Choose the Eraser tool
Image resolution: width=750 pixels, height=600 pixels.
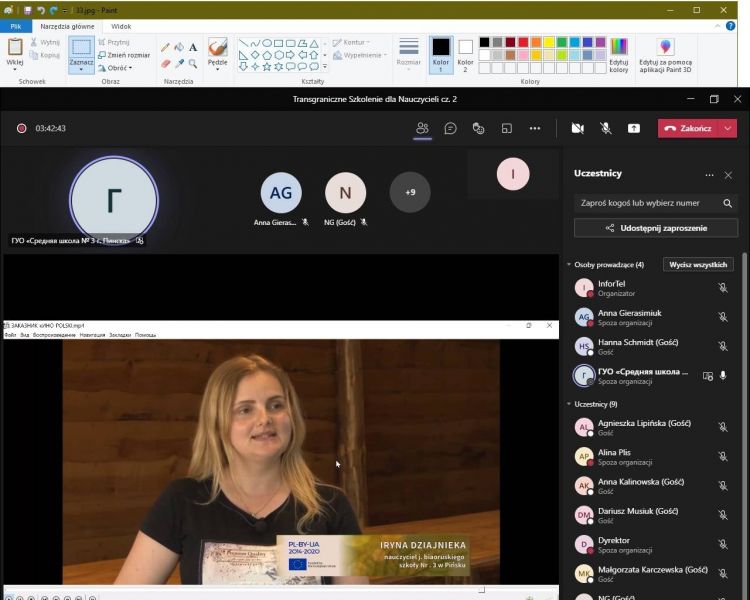pos(165,63)
